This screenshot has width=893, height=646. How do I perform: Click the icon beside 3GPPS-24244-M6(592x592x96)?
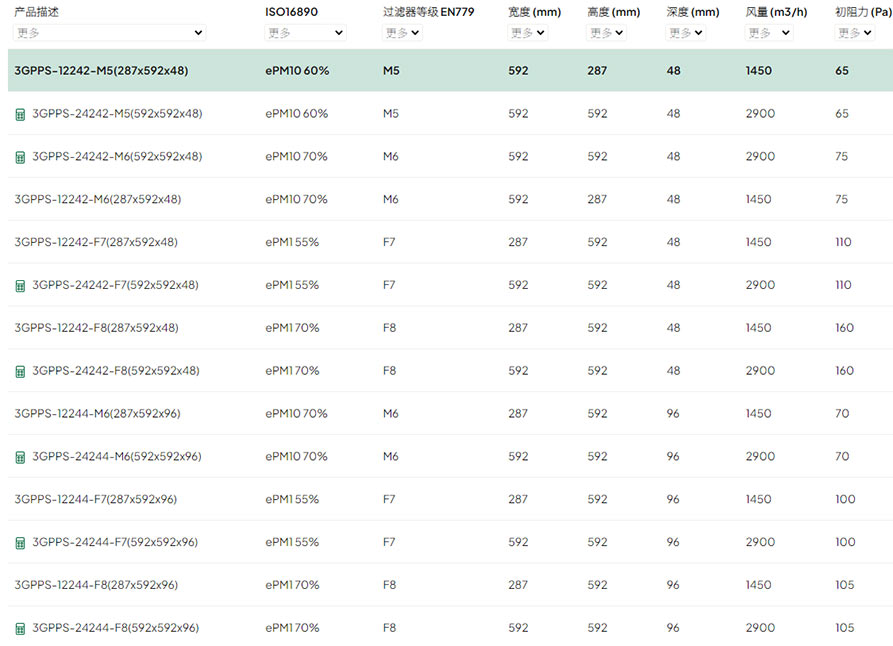coord(20,457)
